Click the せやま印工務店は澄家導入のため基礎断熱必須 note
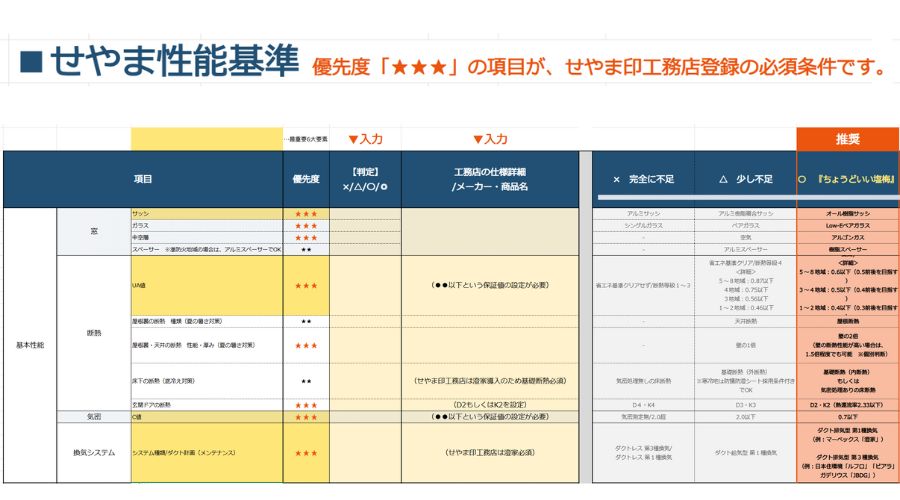The height and width of the screenshot is (500, 900). (x=490, y=381)
